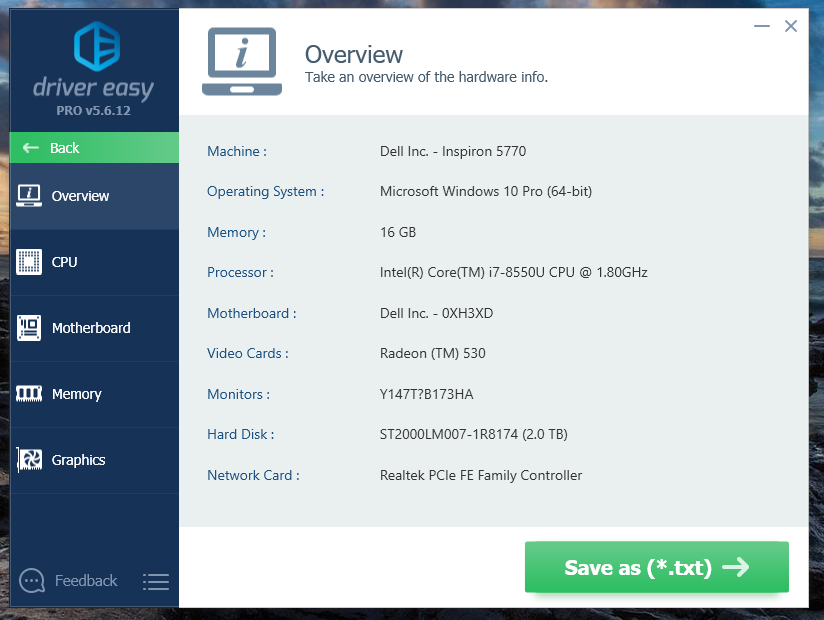This screenshot has width=824, height=620.
Task: Click 'Realtek PCIe FE Family Controller' value
Action: (x=481, y=475)
